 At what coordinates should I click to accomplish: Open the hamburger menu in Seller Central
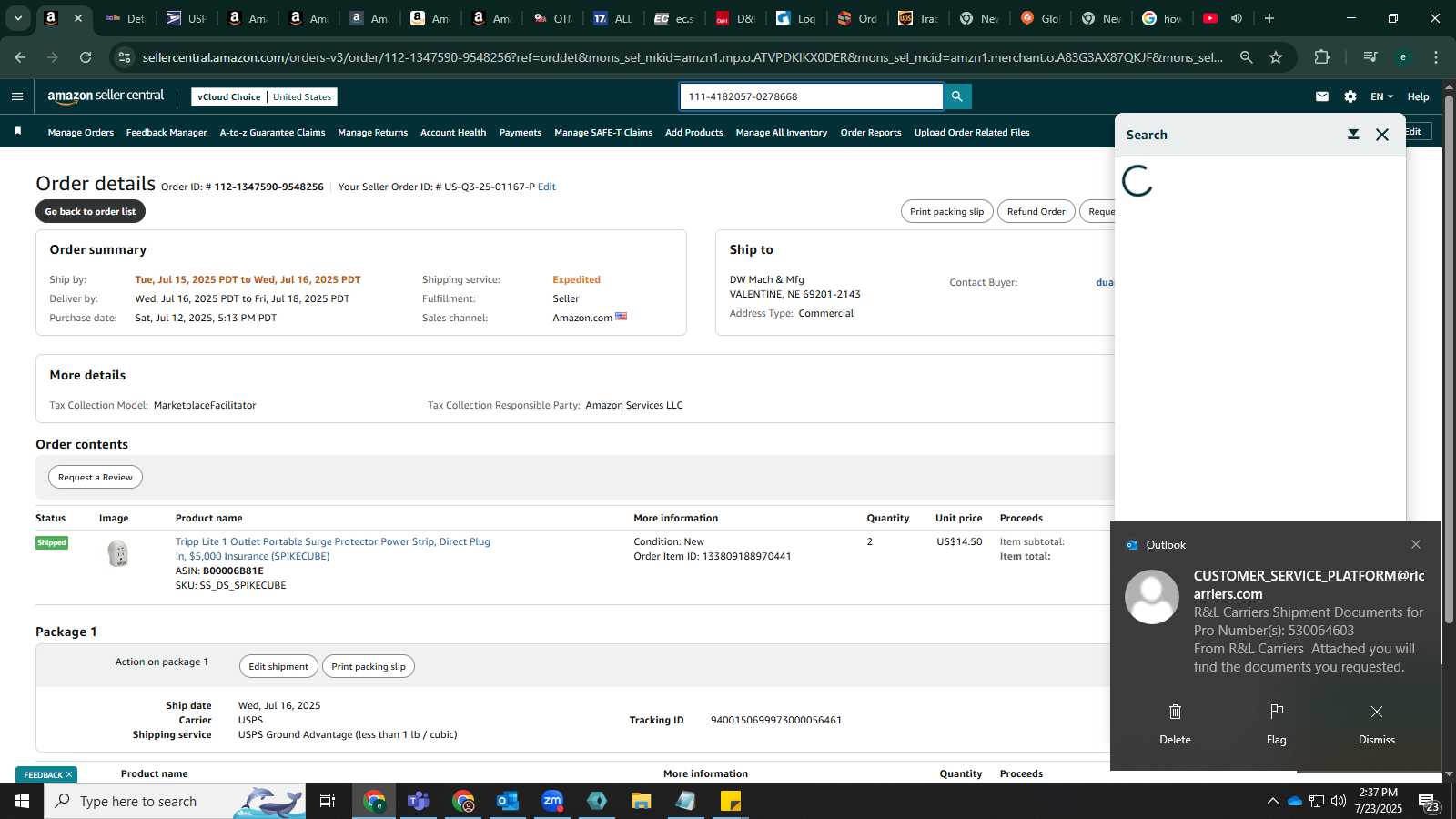(17, 96)
